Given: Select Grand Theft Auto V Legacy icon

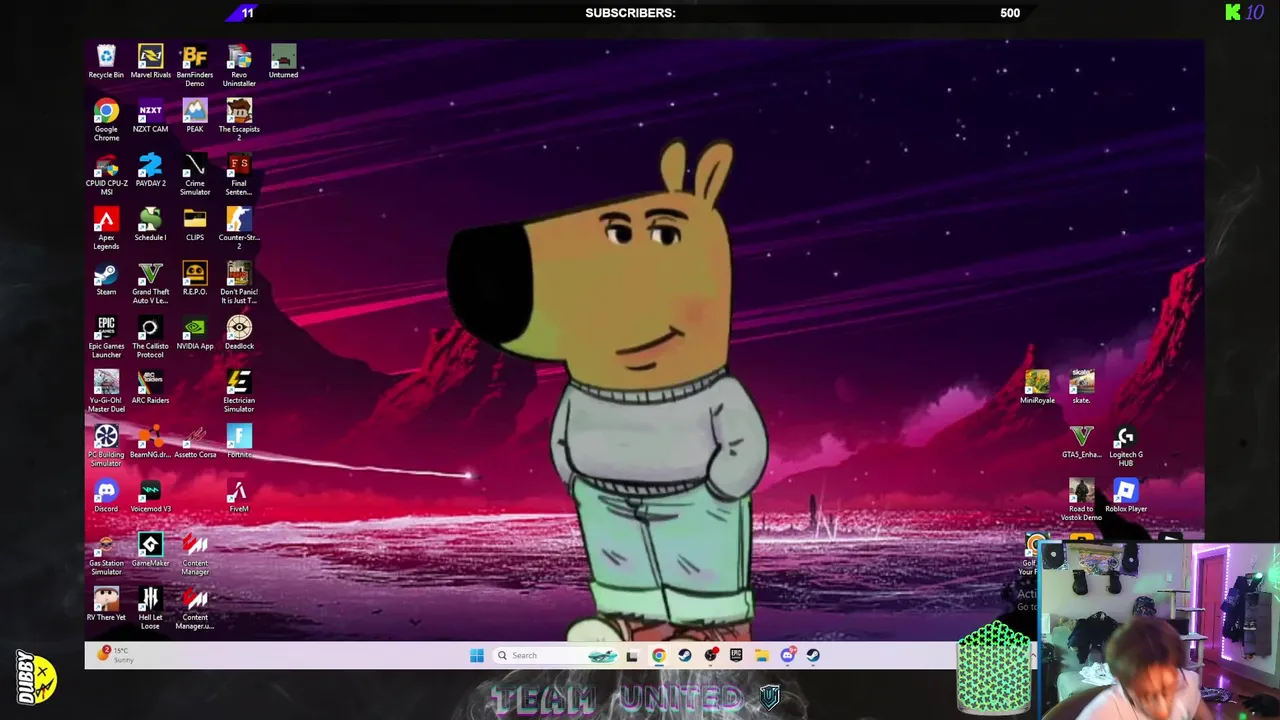Looking at the screenshot, I should [150, 282].
